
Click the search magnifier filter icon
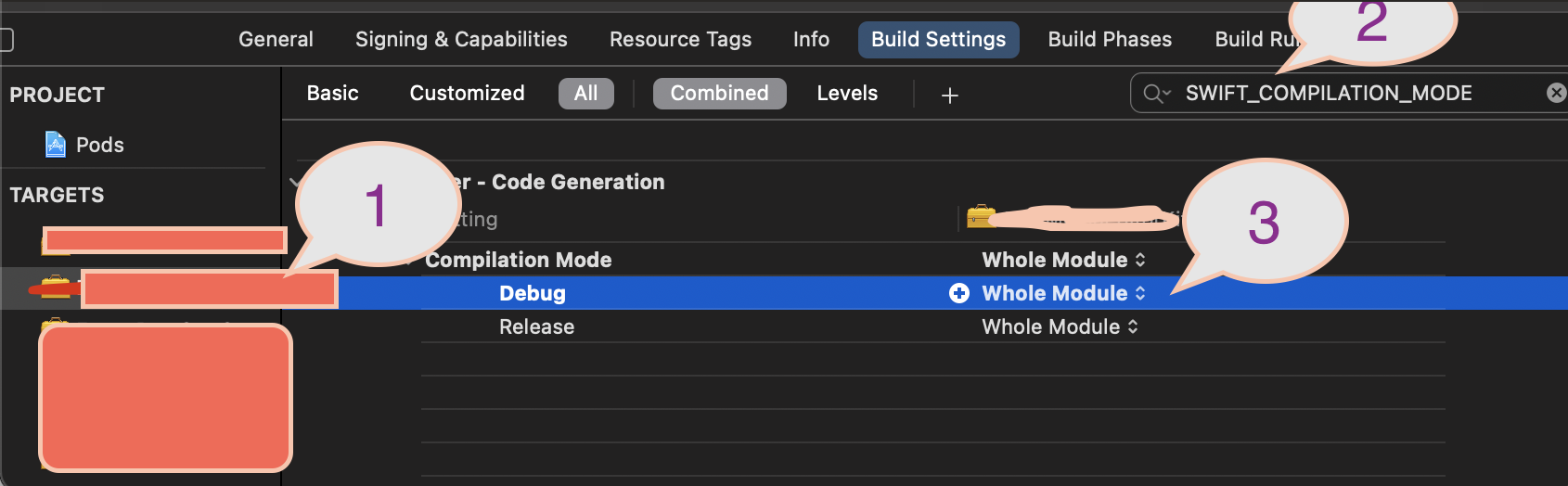[1156, 94]
